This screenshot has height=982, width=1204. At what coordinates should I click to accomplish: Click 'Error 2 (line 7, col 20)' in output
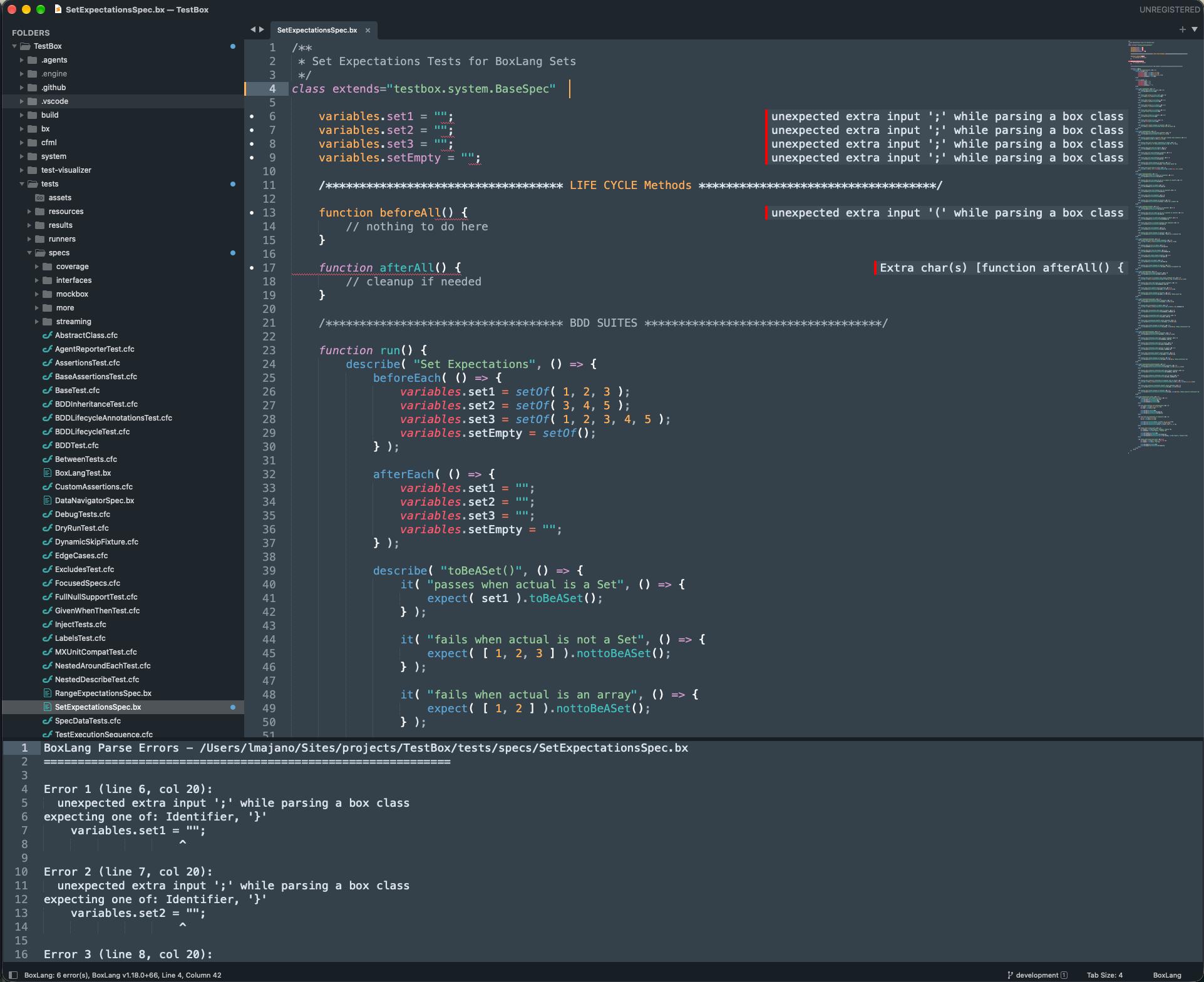click(x=128, y=872)
